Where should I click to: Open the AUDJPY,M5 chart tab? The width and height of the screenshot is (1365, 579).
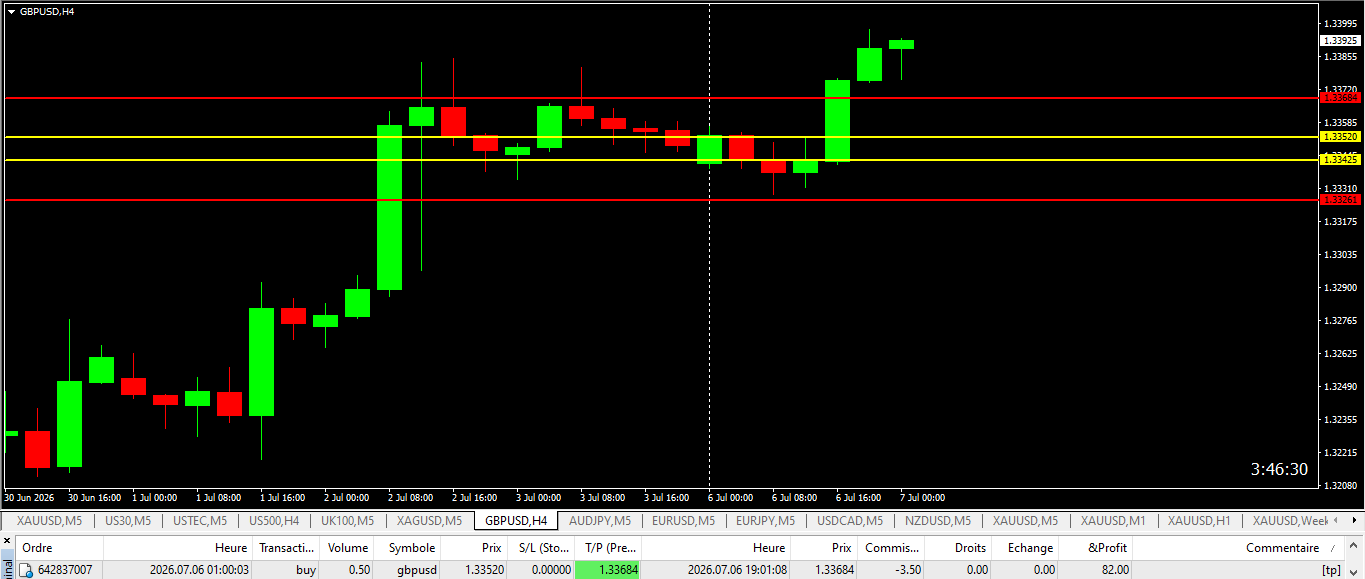click(x=599, y=521)
